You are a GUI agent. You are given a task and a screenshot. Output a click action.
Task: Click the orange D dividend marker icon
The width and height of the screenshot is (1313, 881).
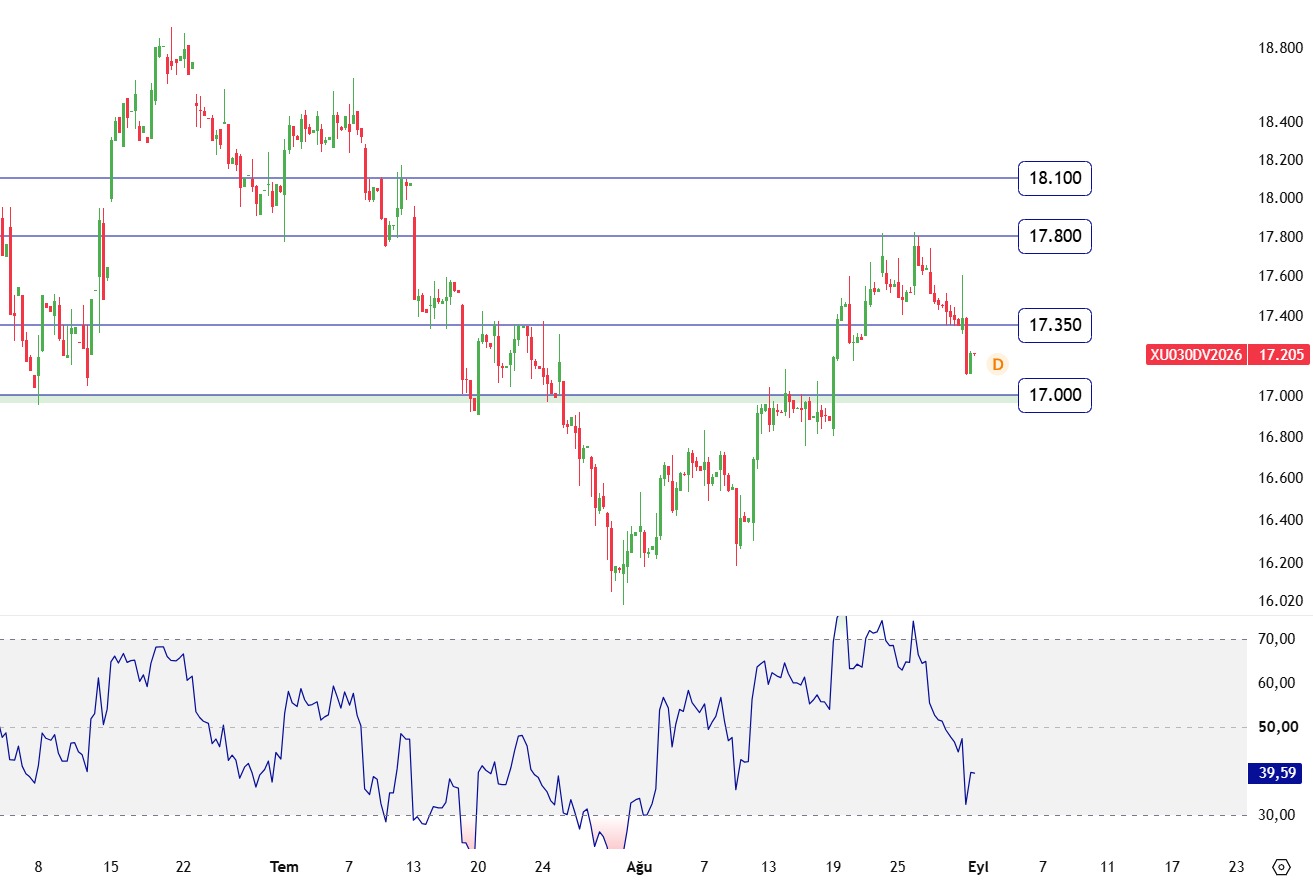click(997, 364)
